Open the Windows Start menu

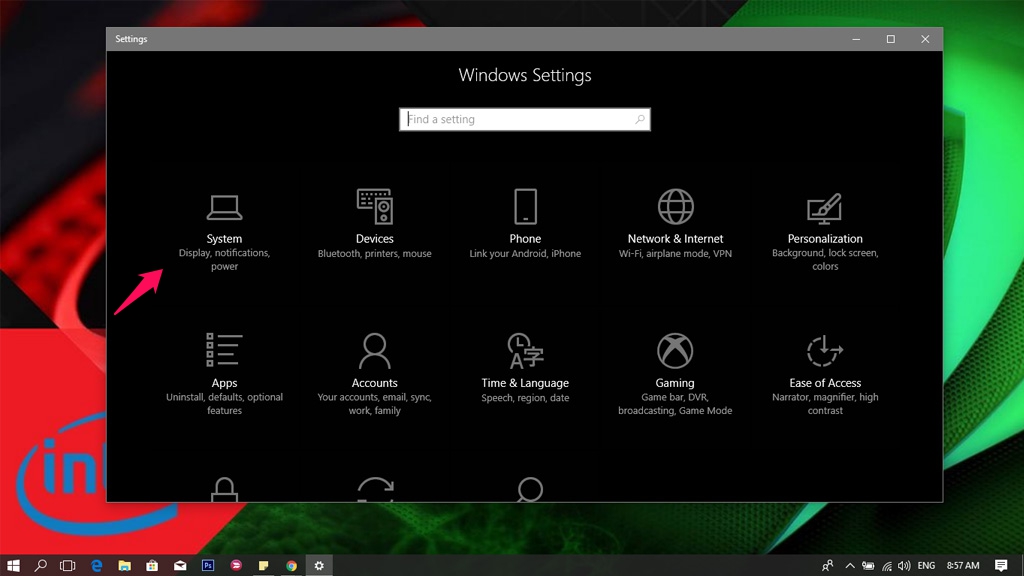click(13, 566)
